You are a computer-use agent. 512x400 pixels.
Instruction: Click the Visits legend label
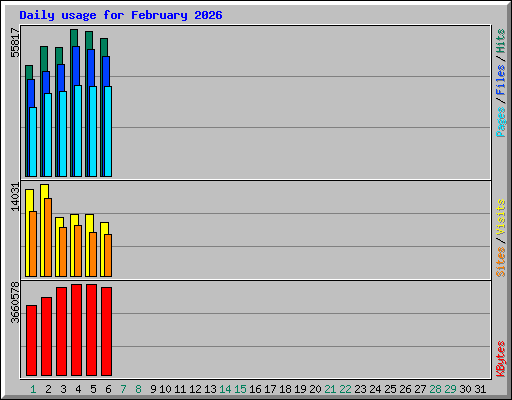[x=500, y=217]
